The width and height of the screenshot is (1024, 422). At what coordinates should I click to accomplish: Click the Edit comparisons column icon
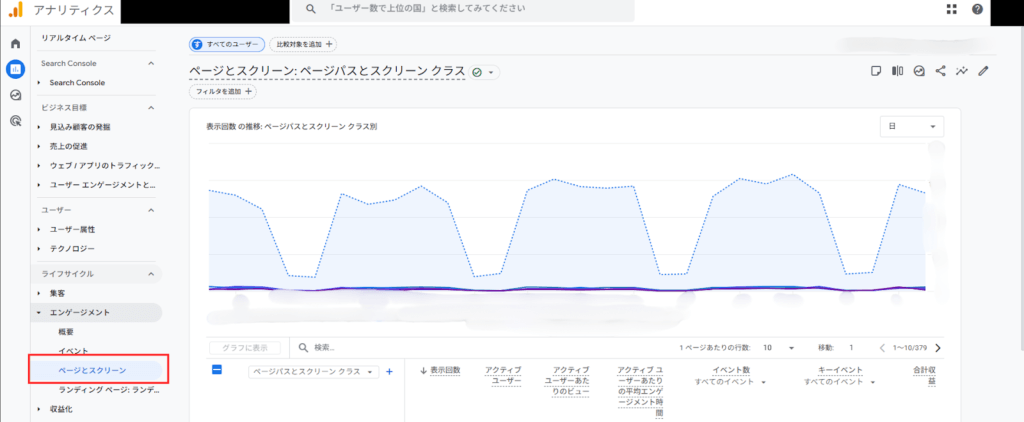pos(897,71)
